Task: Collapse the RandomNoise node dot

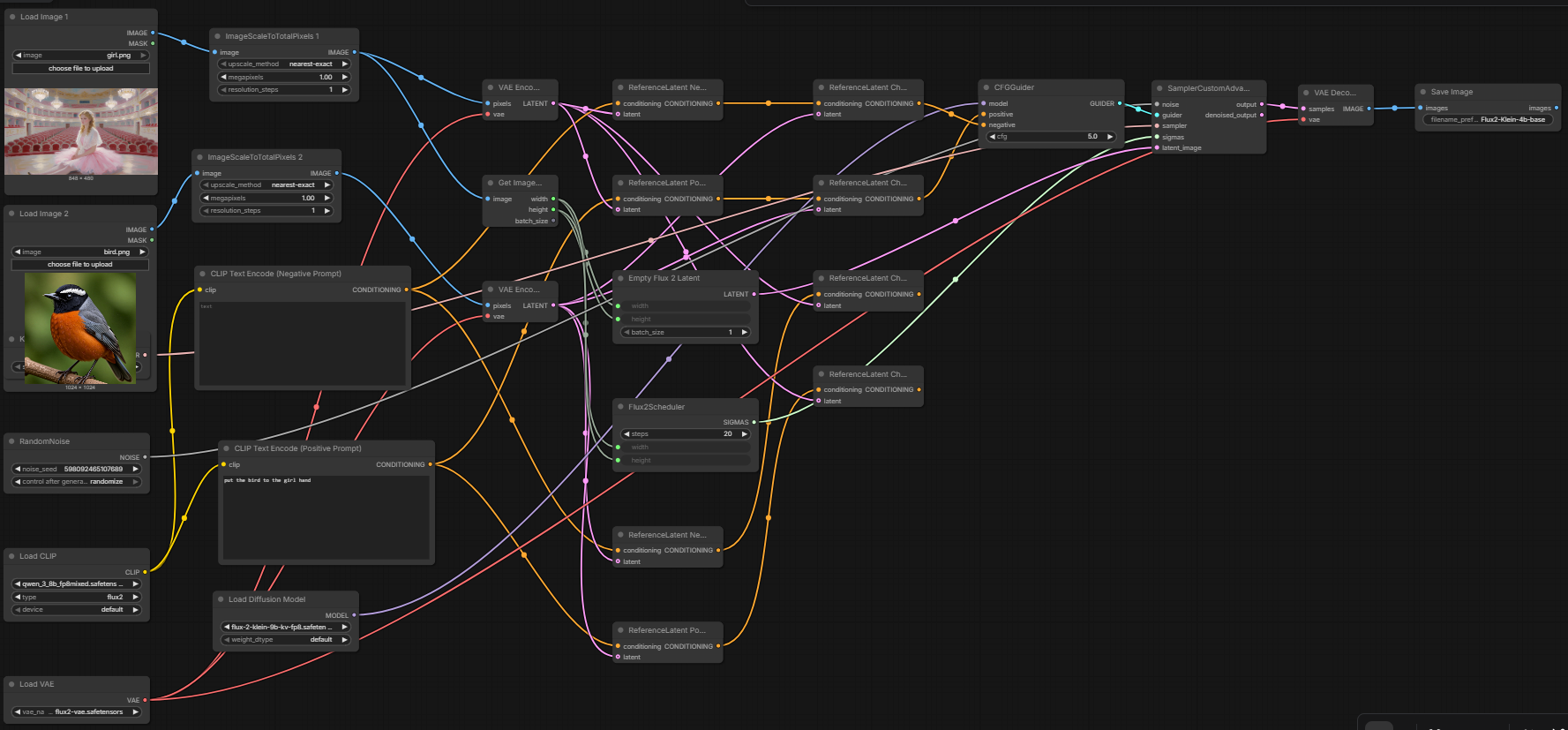Action: (11, 441)
